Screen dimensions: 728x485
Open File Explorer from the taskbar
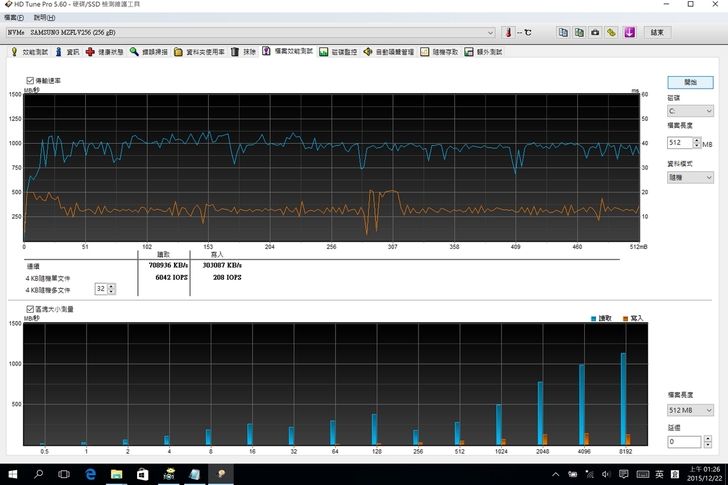pyautogui.click(x=114, y=474)
